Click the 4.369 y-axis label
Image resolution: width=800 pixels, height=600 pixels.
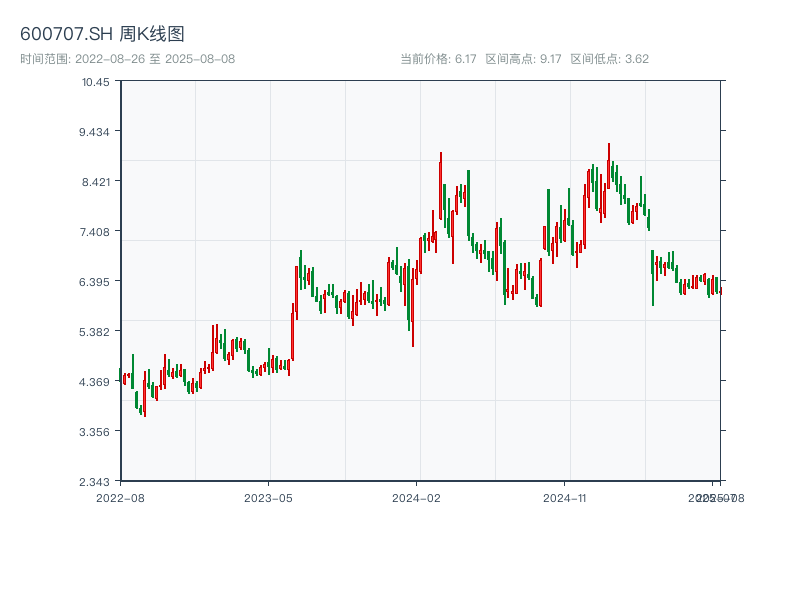click(x=96, y=382)
